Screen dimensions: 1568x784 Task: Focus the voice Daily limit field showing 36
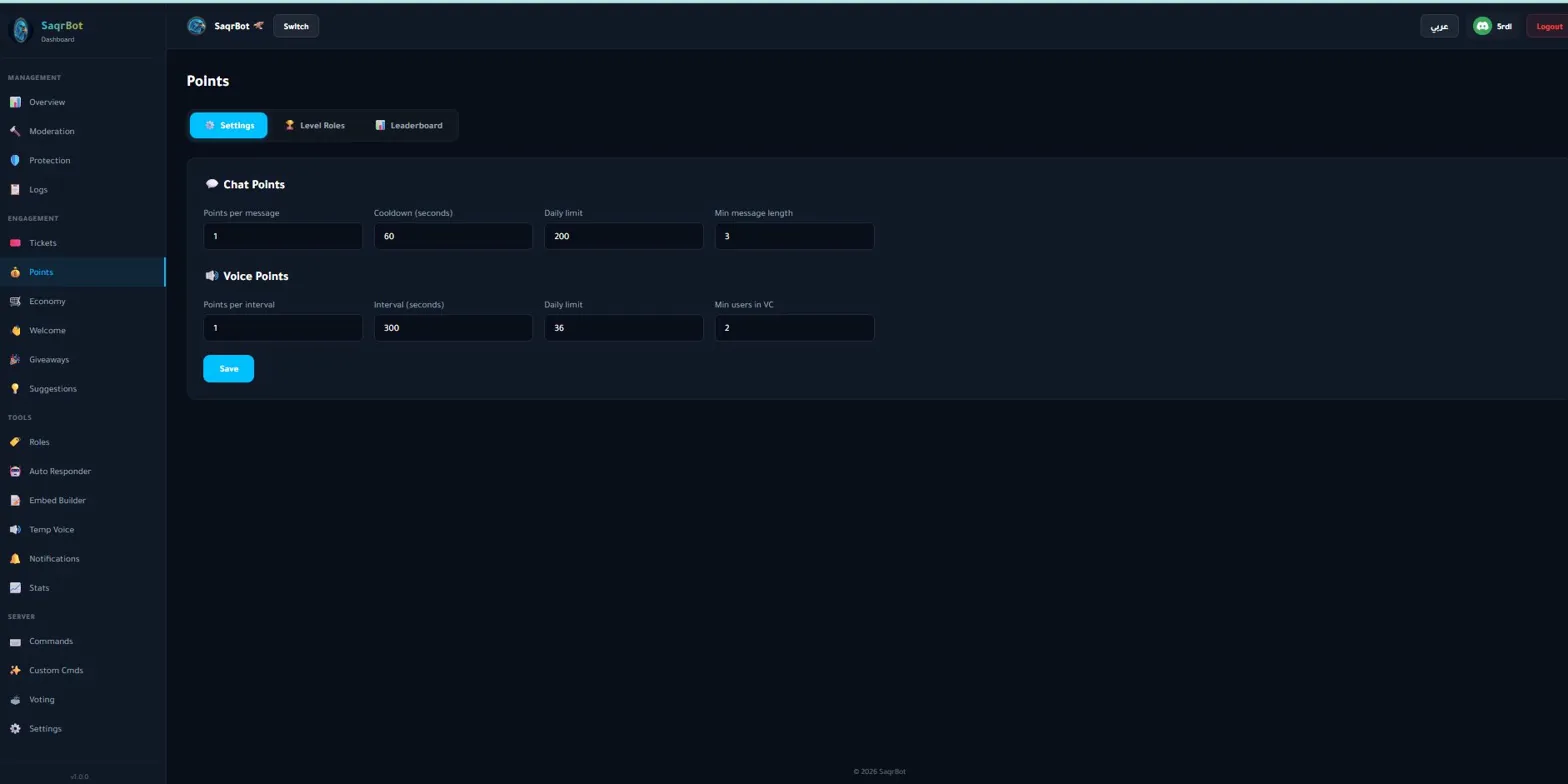[x=624, y=327]
